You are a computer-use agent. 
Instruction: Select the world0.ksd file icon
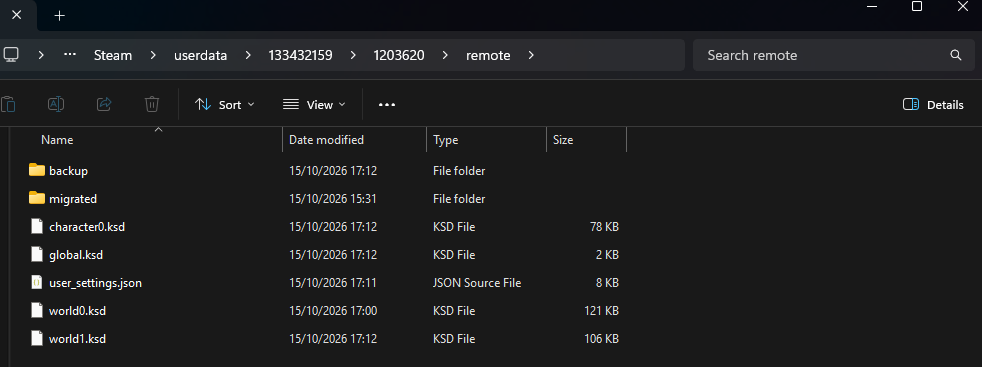[x=38, y=311]
